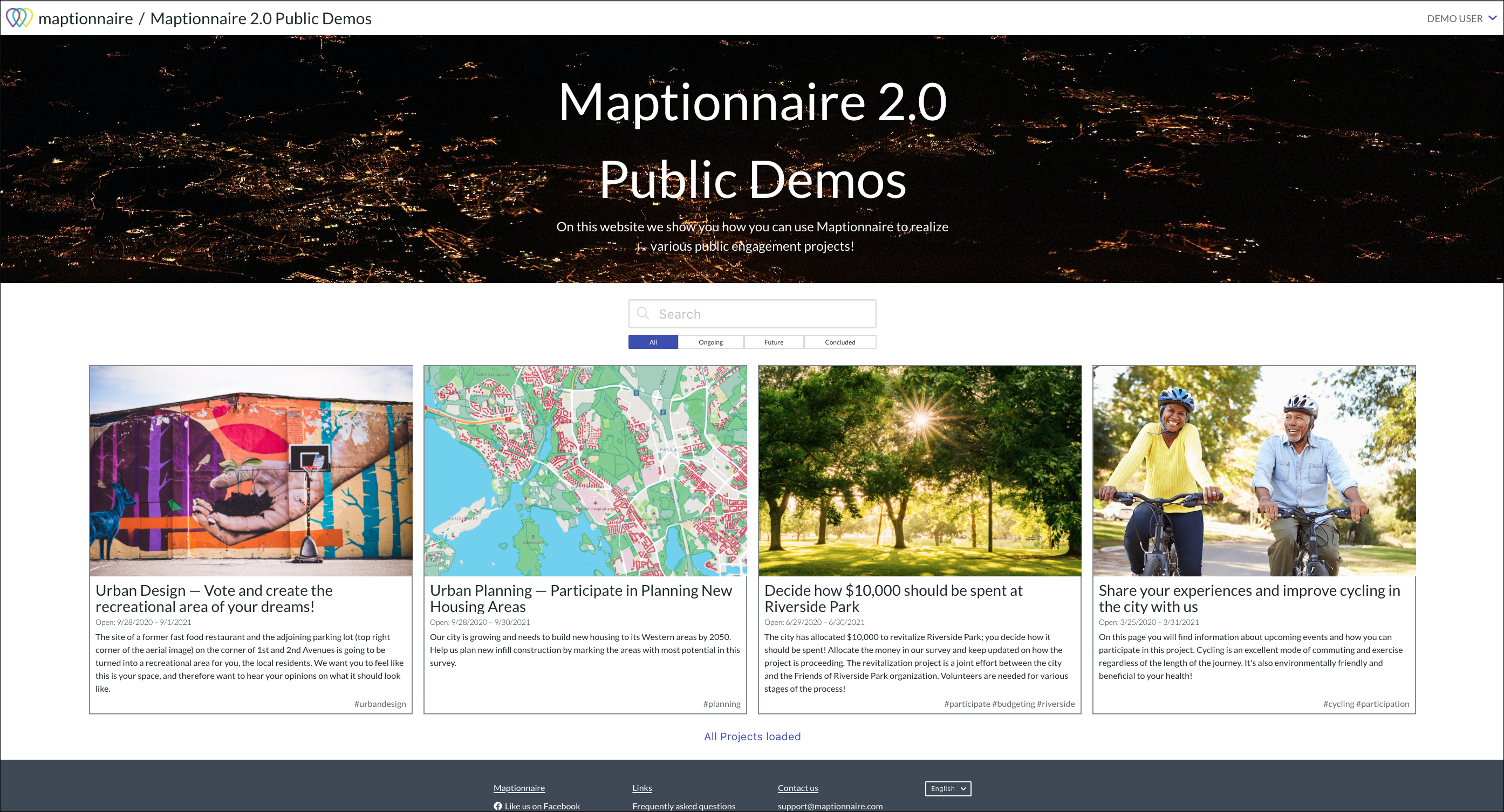The image size is (1504, 812).
Task: Open Decide how $10,000 should be spent title
Action: pyautogui.click(x=893, y=598)
